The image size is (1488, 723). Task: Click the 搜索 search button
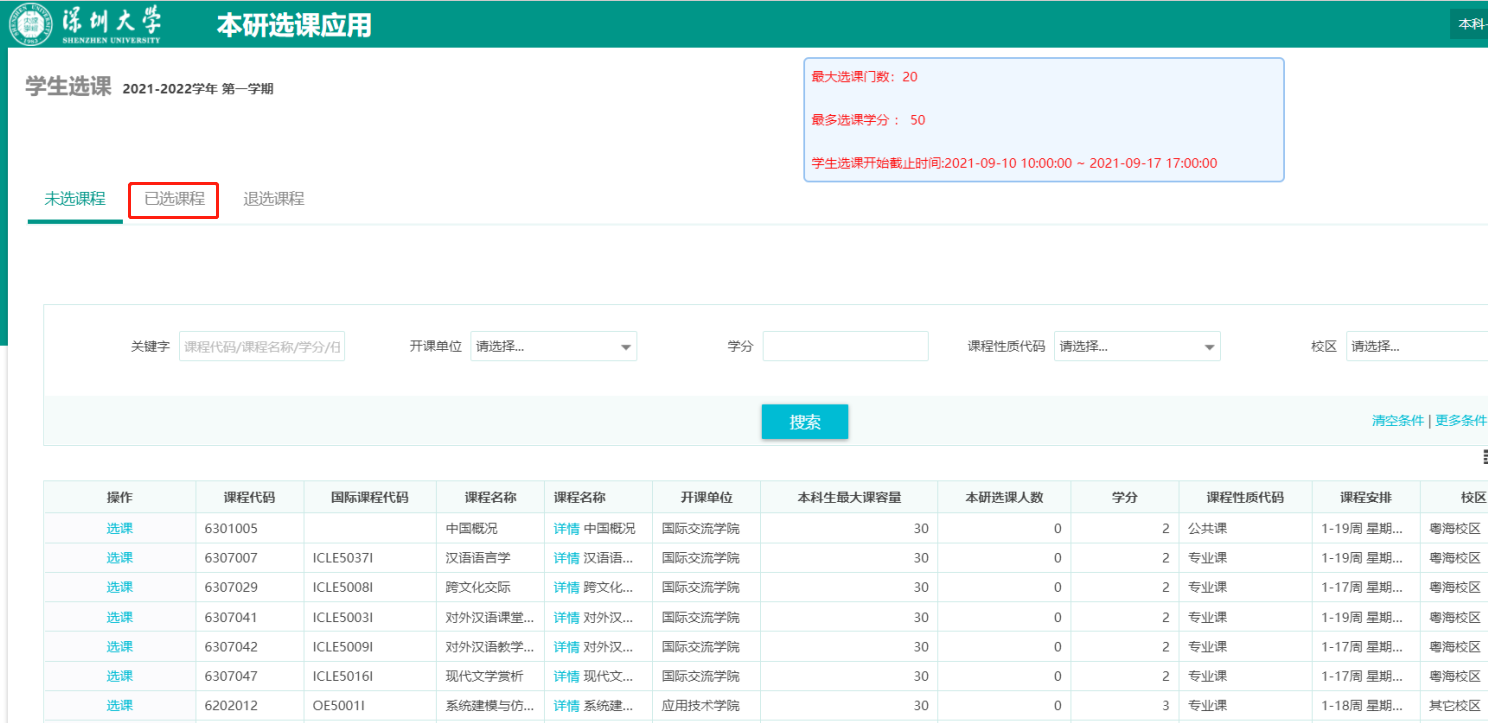tap(804, 422)
